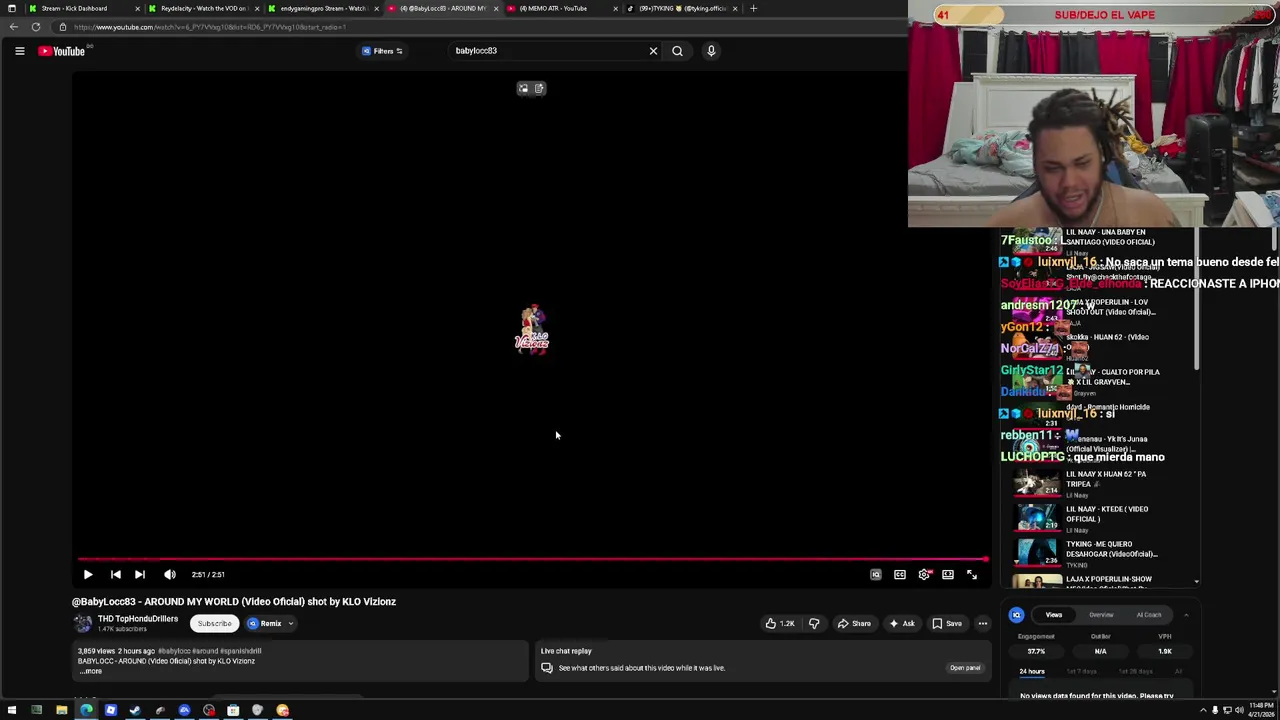Open the taskbar clock and date

click(1259, 710)
